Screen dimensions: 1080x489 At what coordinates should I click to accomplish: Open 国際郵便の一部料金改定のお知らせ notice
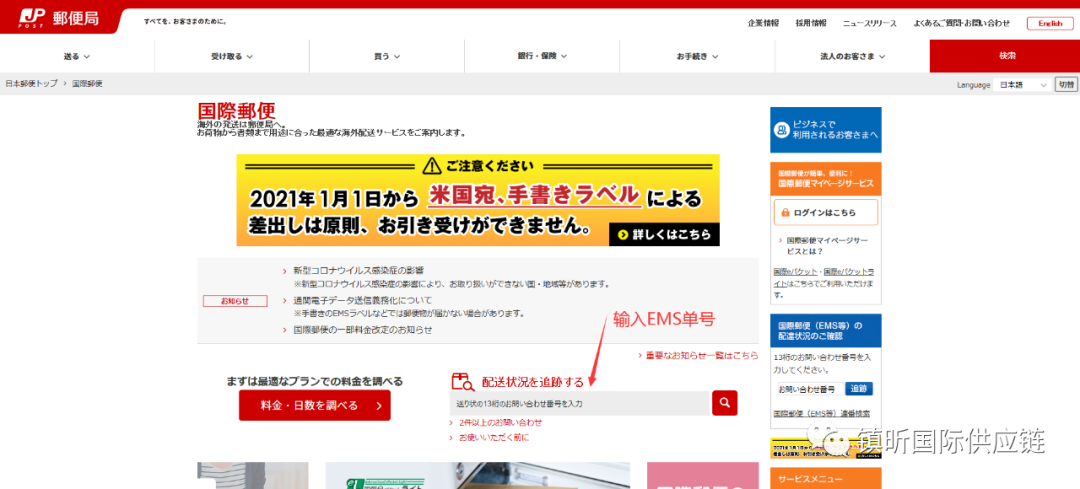[x=362, y=330]
